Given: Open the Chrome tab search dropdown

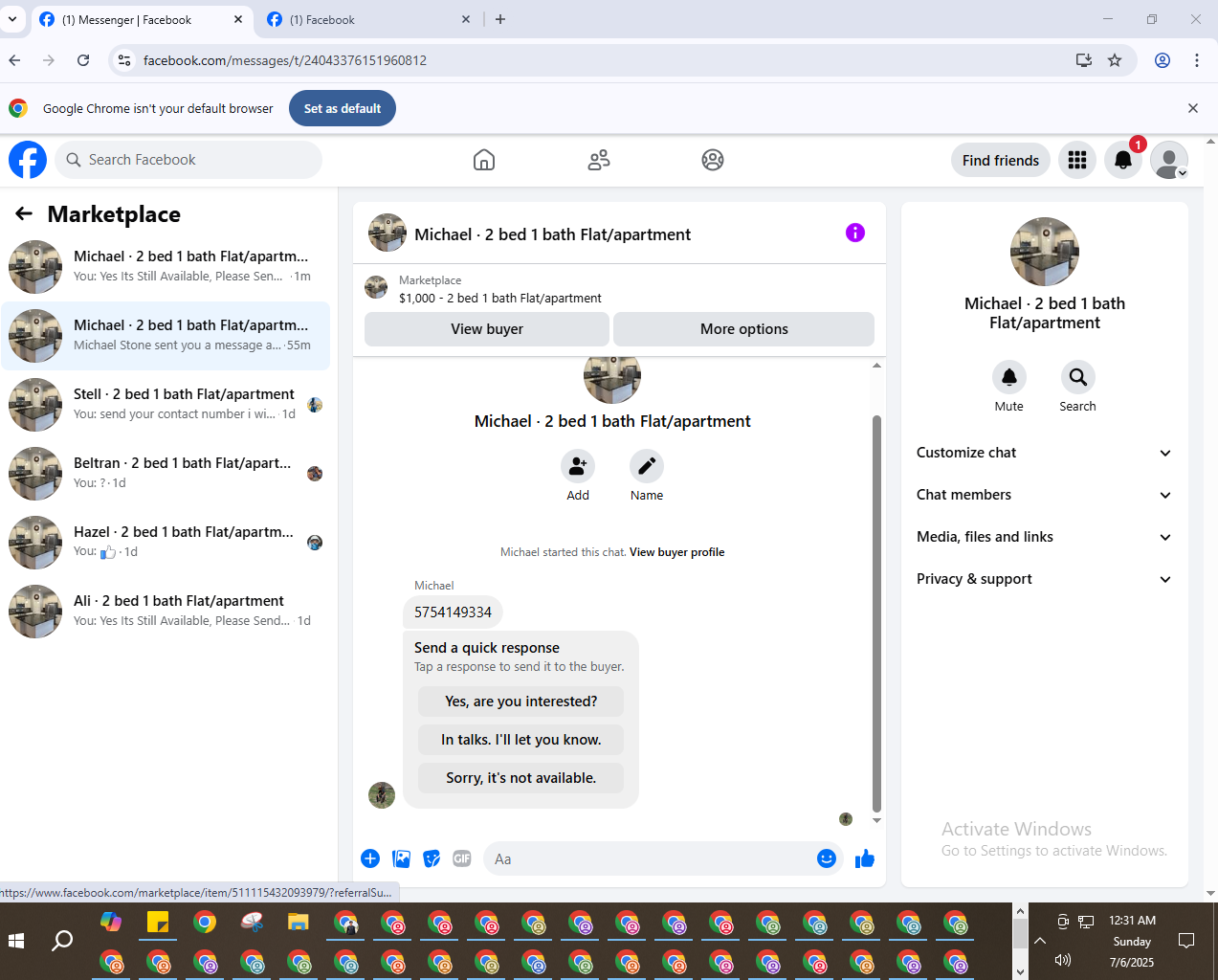Looking at the screenshot, I should coord(12,19).
